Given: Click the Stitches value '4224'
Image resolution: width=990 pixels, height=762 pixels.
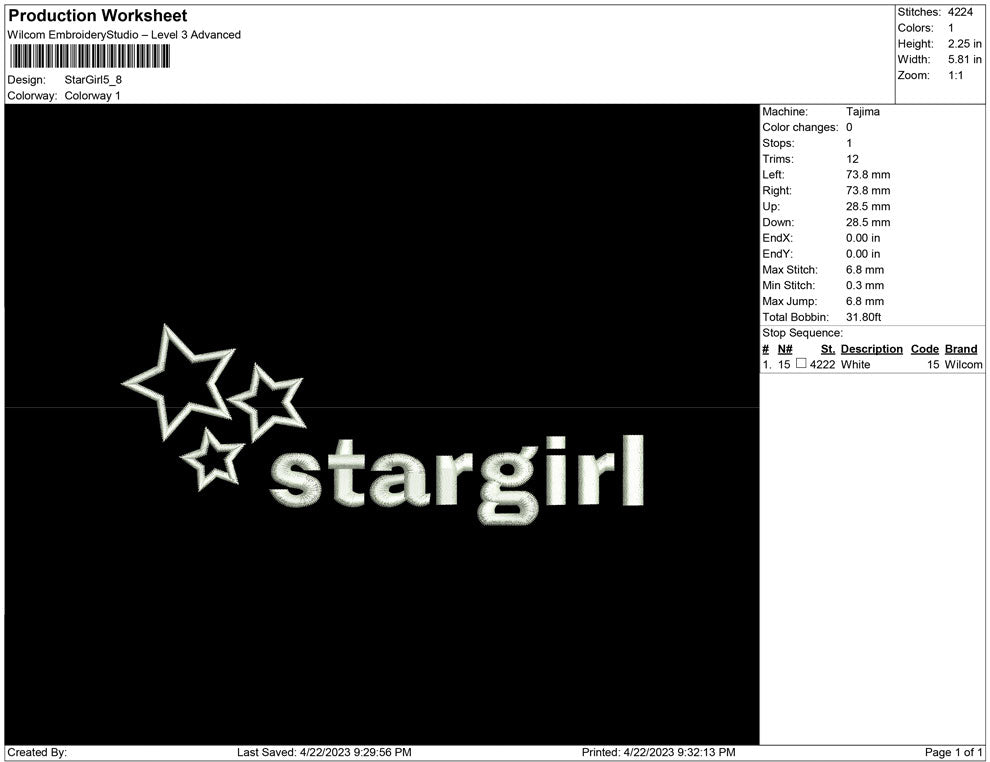Looking at the screenshot, I should pyautogui.click(x=960, y=12).
